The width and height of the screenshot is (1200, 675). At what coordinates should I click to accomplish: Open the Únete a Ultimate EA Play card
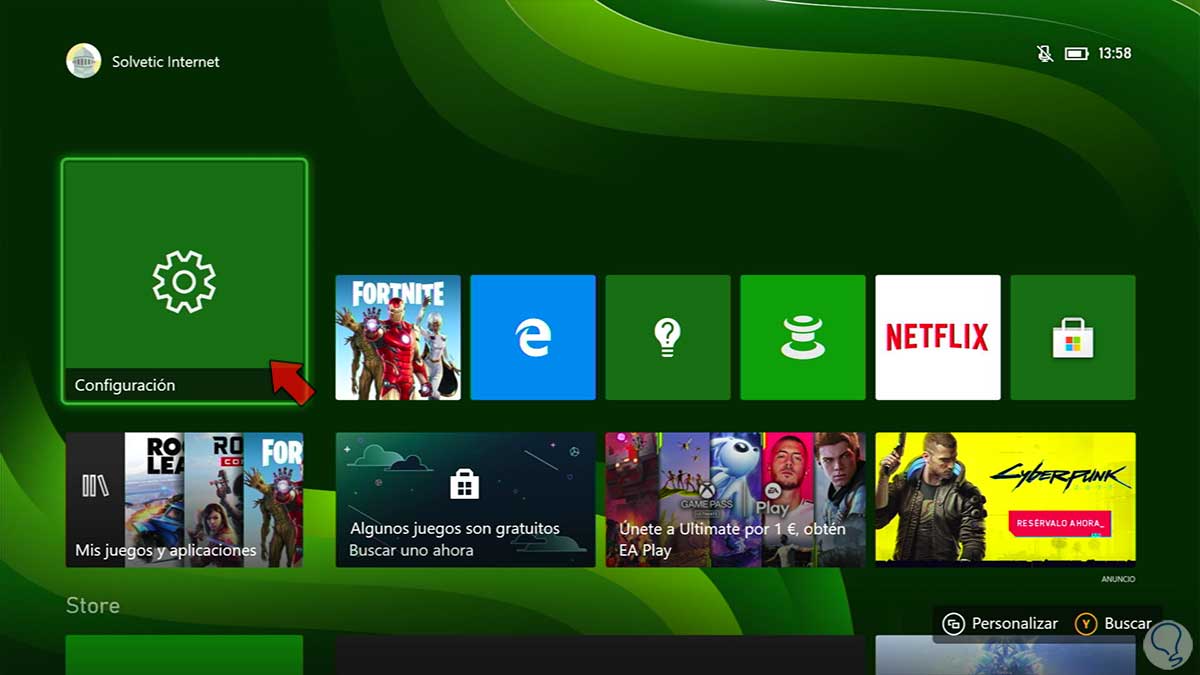(736, 500)
